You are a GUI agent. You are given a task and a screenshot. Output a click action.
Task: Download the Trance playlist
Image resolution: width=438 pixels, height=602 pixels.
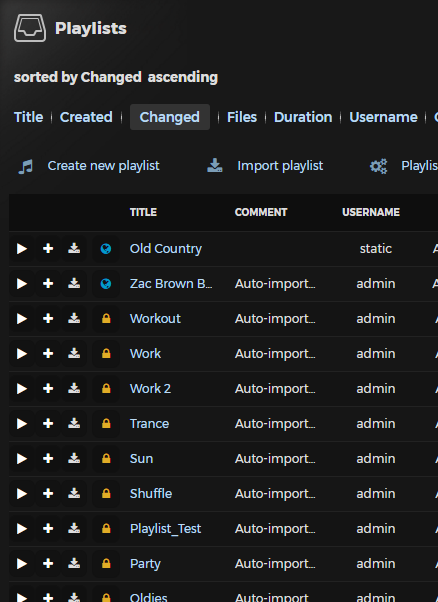pos(74,423)
